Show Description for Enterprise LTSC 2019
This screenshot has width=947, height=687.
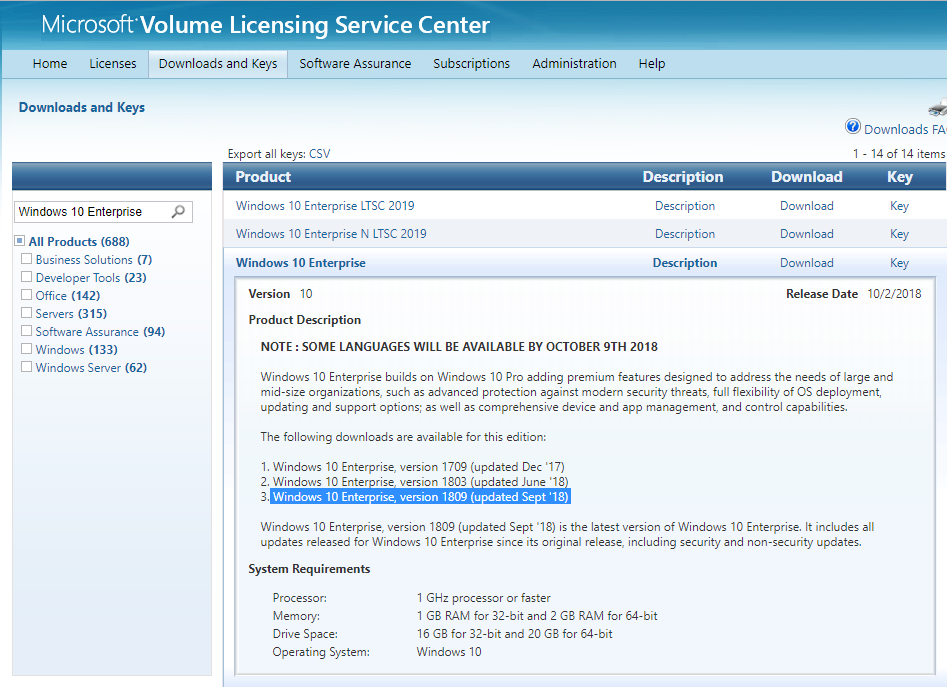click(x=685, y=206)
